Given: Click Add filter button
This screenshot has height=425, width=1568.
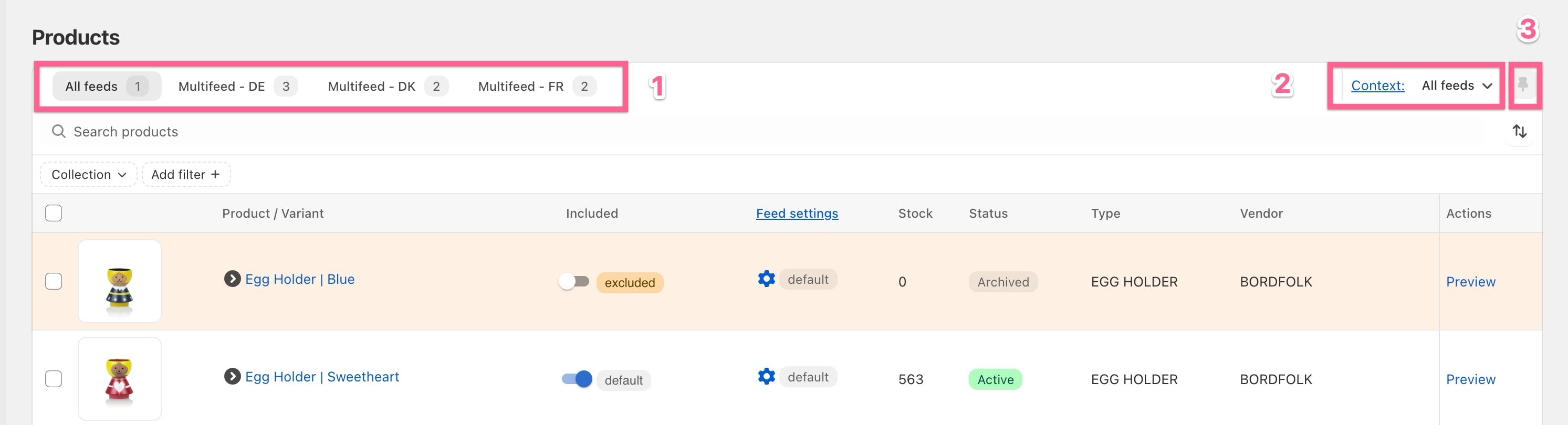Looking at the screenshot, I should pos(186,175).
